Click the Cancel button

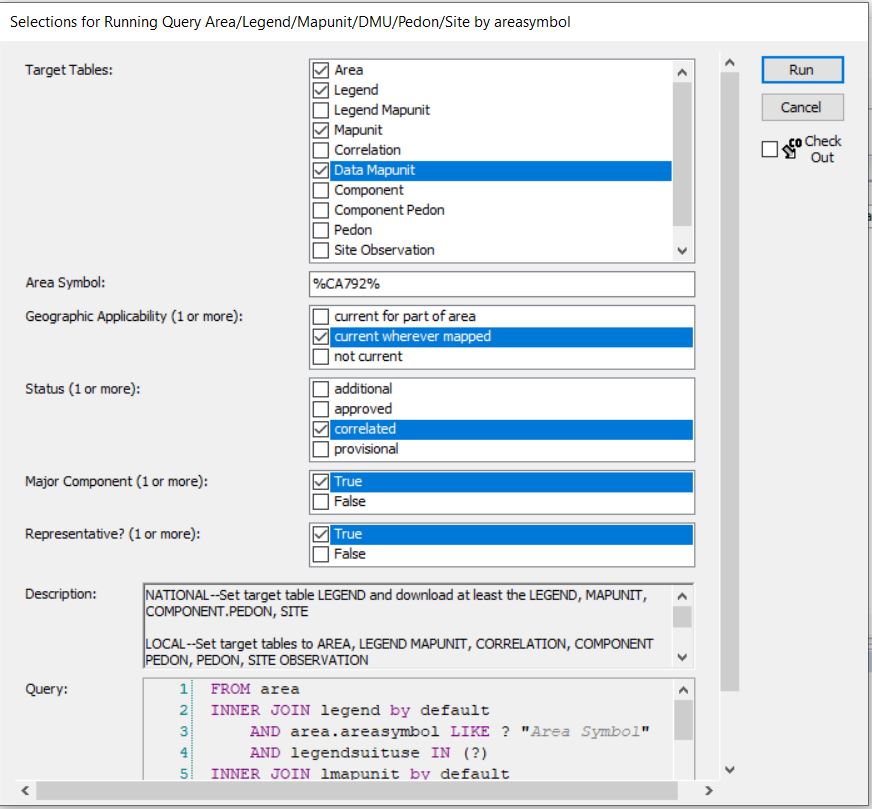pyautogui.click(x=802, y=107)
